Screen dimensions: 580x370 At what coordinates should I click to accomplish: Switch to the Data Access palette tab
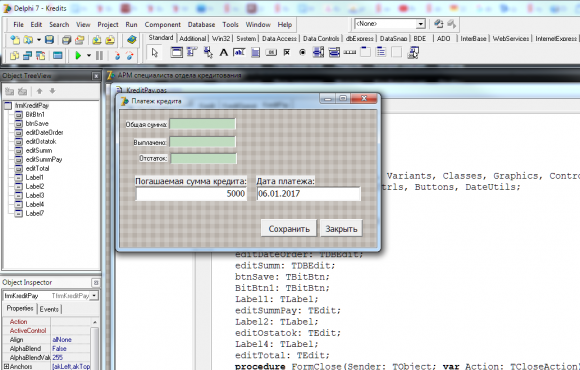coord(279,38)
